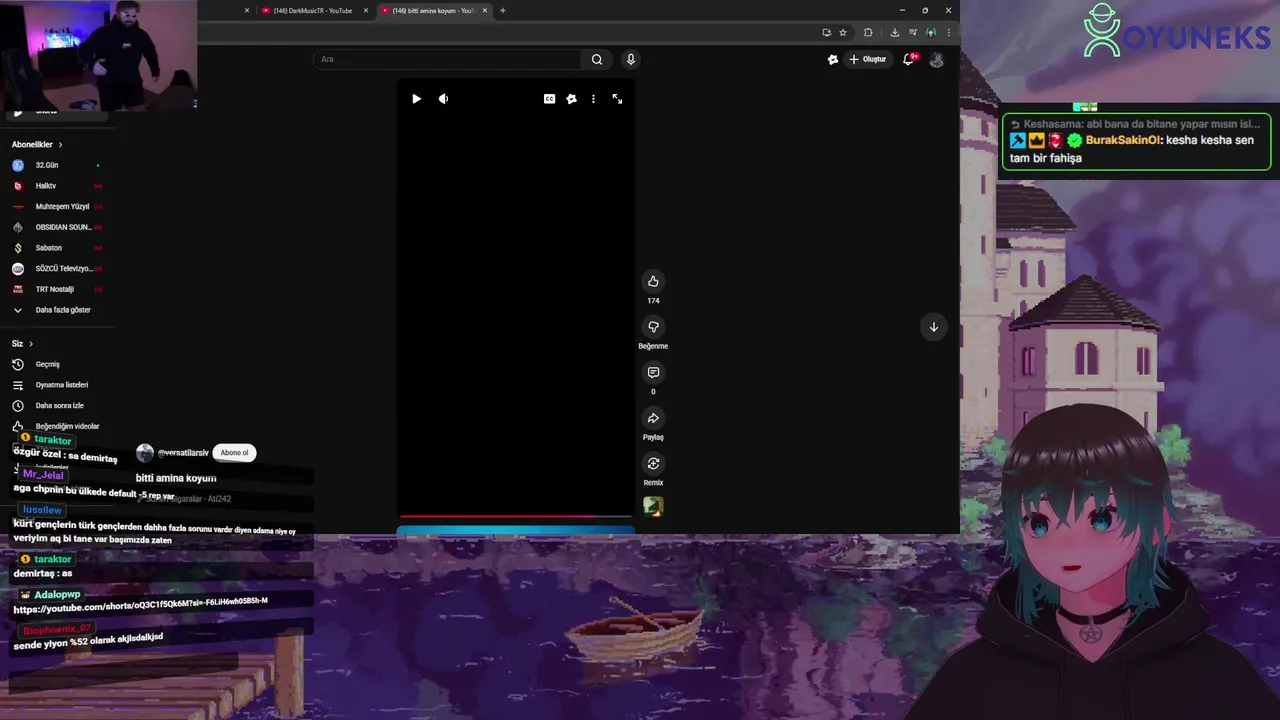The height and width of the screenshot is (720, 1280).
Task: Share the Short using Paylaş
Action: coord(653,418)
